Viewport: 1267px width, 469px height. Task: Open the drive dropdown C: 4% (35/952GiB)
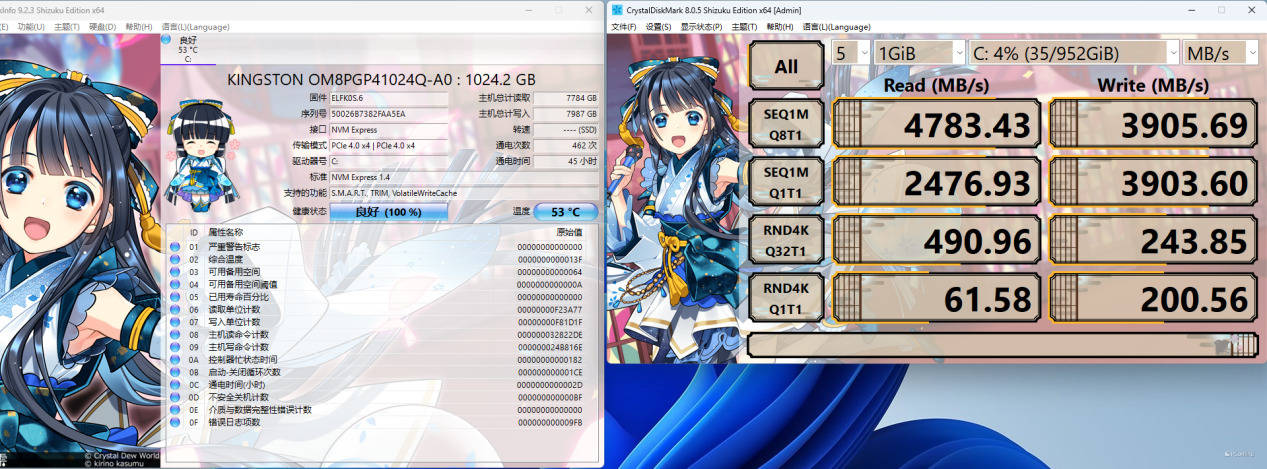tap(1074, 52)
